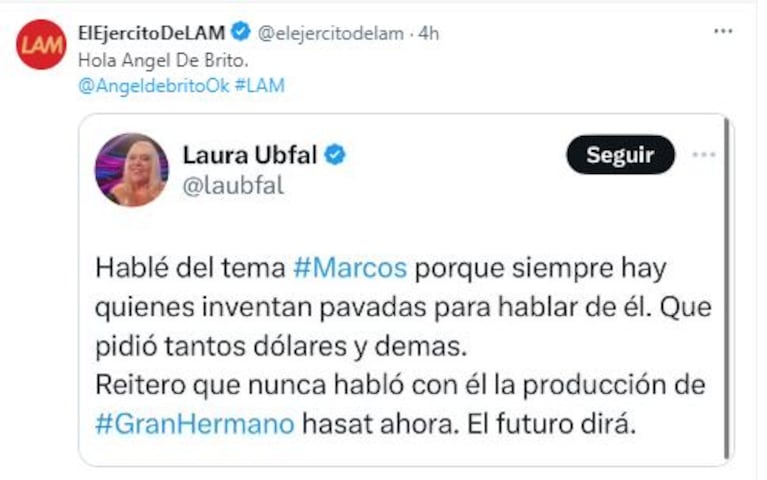Open the ElEjercitoDeLAM red LAM avatar
Image resolution: width=767 pixels, height=480 pixels.
click(x=41, y=45)
